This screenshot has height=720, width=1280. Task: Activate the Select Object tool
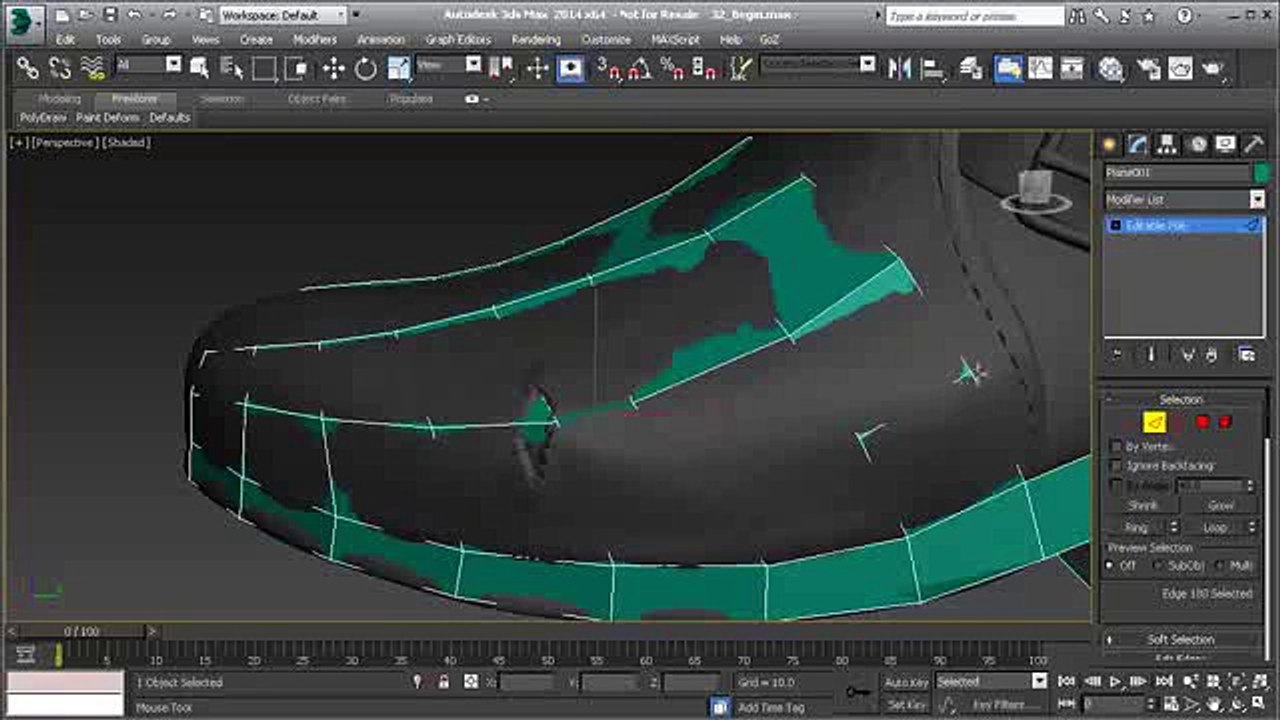coord(199,68)
